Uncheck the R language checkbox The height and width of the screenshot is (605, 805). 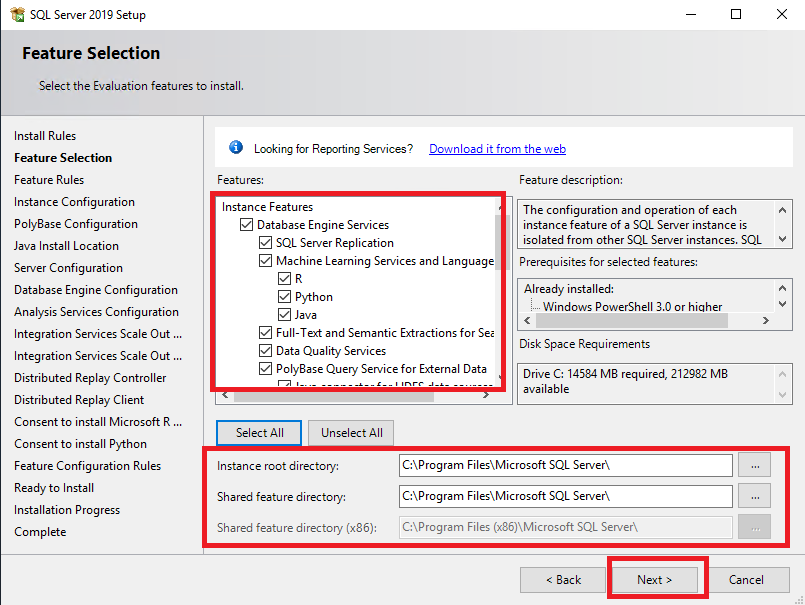click(284, 279)
